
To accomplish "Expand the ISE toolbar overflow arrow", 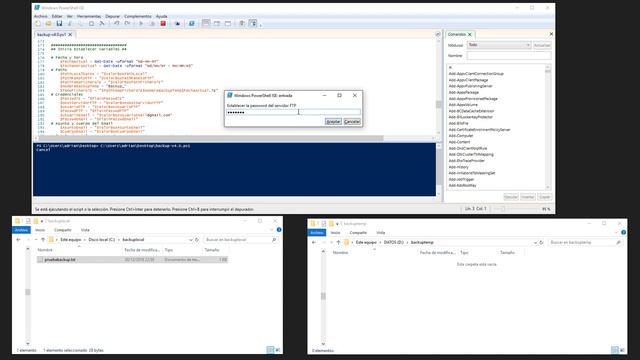I will coord(261,25).
